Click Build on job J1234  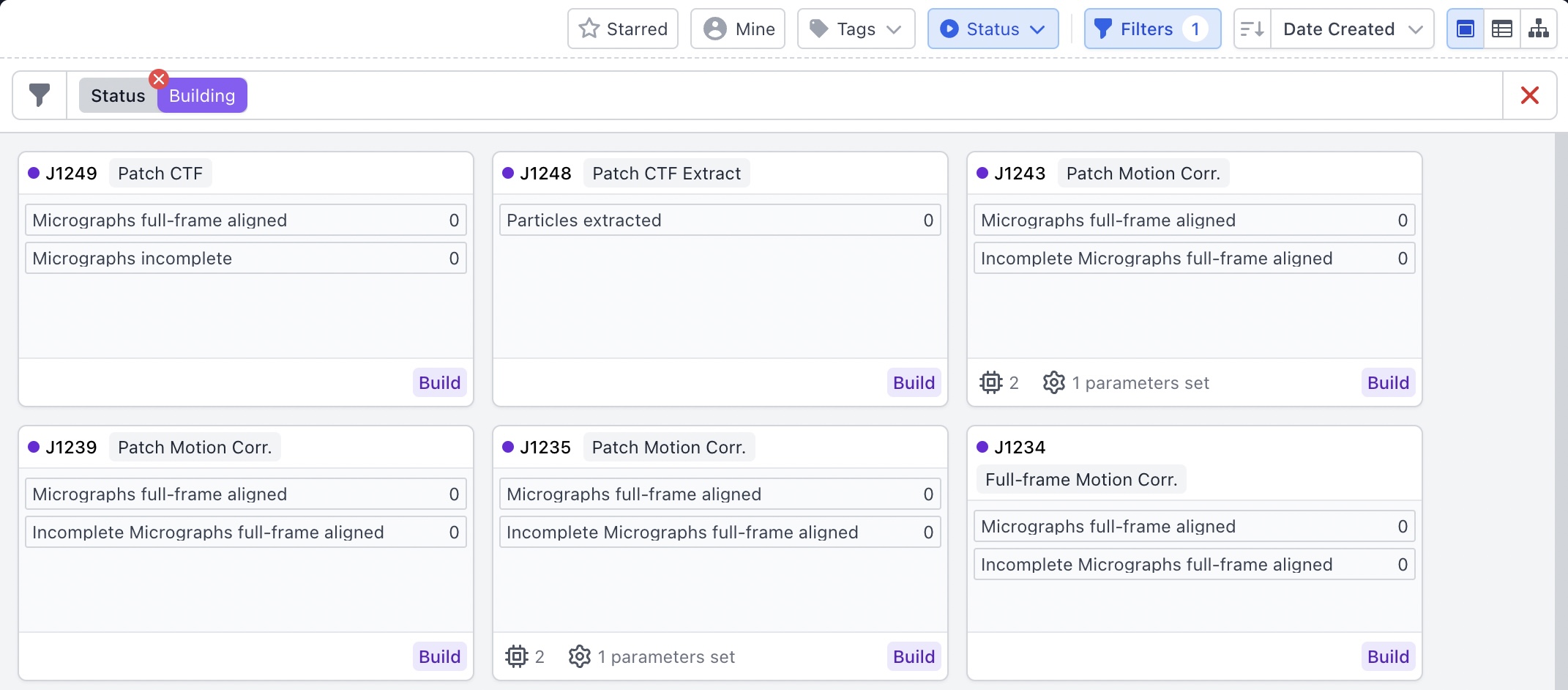tap(1388, 656)
